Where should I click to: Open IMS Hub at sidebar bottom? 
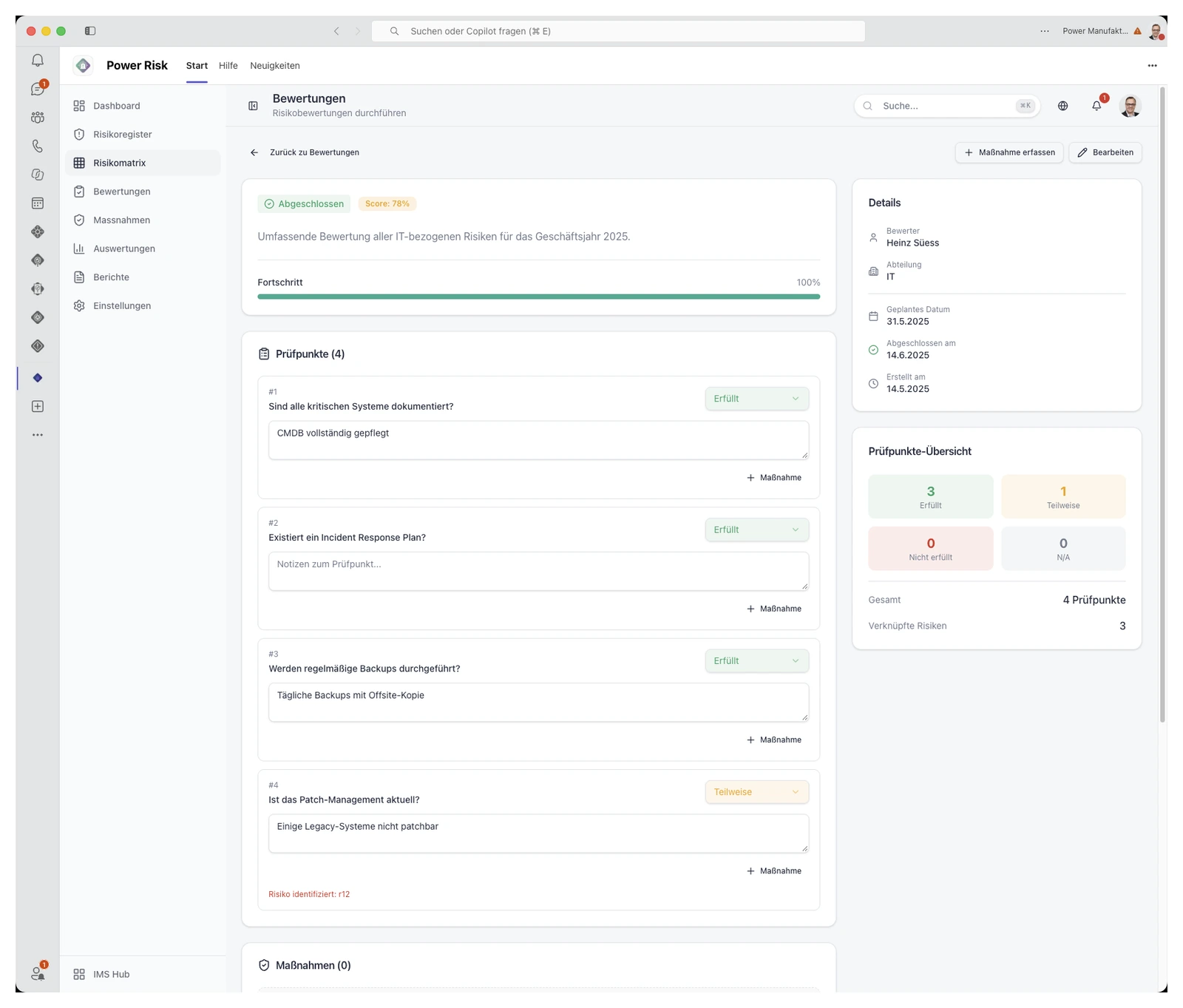click(x=143, y=974)
